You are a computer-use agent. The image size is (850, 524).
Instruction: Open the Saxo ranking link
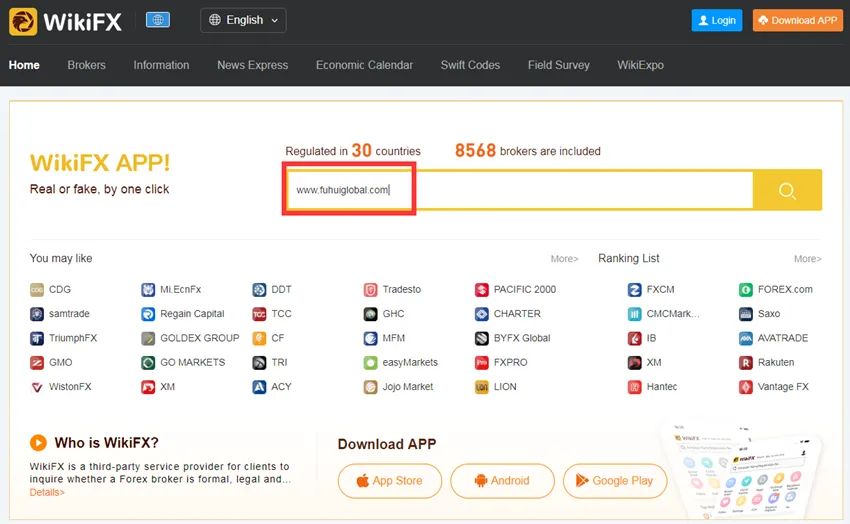[x=769, y=314]
